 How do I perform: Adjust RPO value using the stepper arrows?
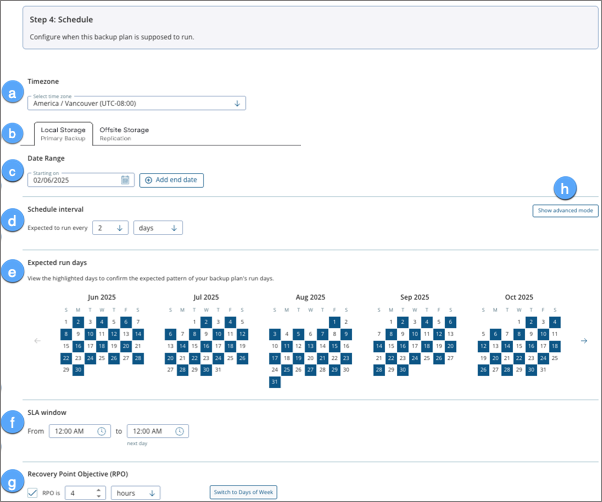pos(98,492)
